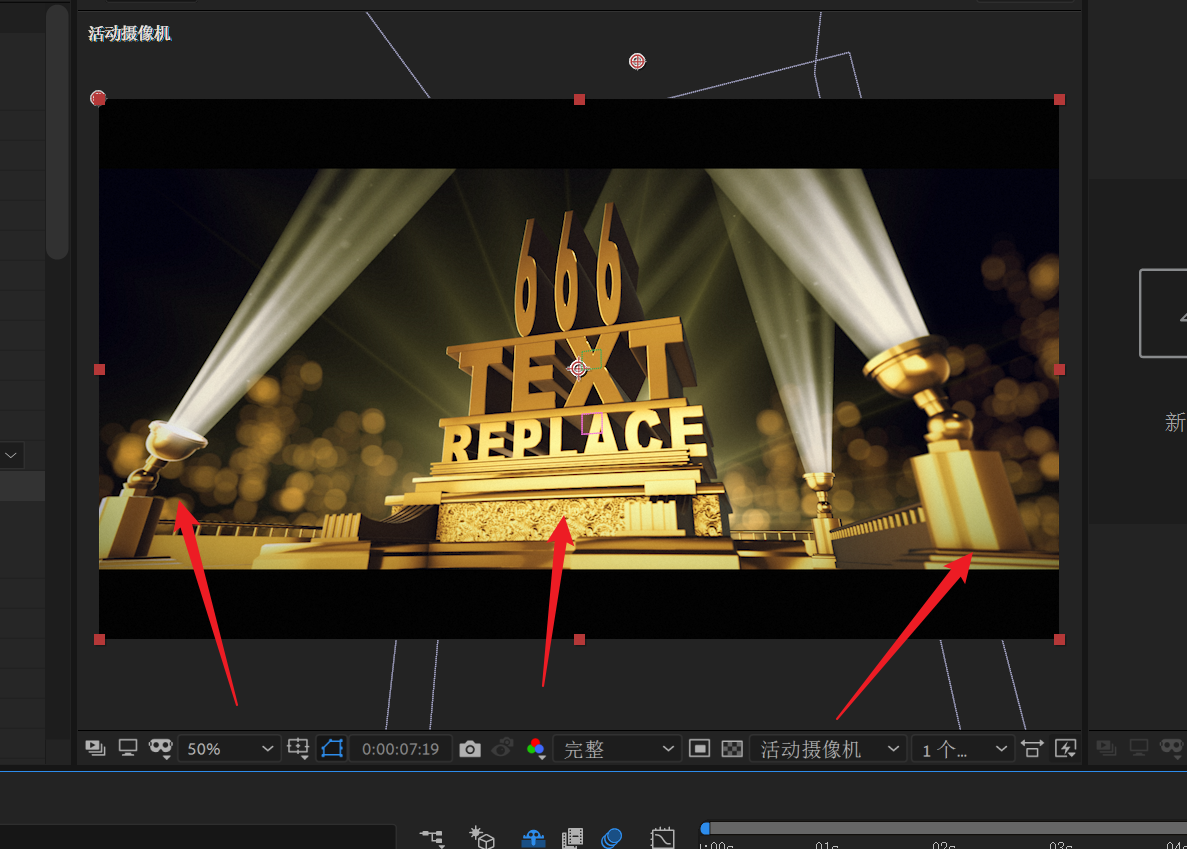
Task: Expand the 活动摄像机 3D view dropdown
Action: coord(828,749)
